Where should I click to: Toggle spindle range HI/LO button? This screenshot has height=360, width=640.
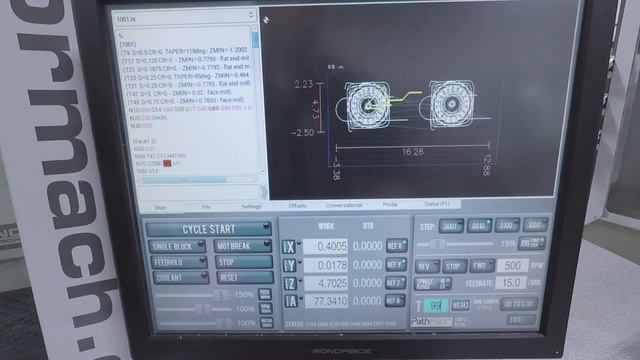[433, 284]
